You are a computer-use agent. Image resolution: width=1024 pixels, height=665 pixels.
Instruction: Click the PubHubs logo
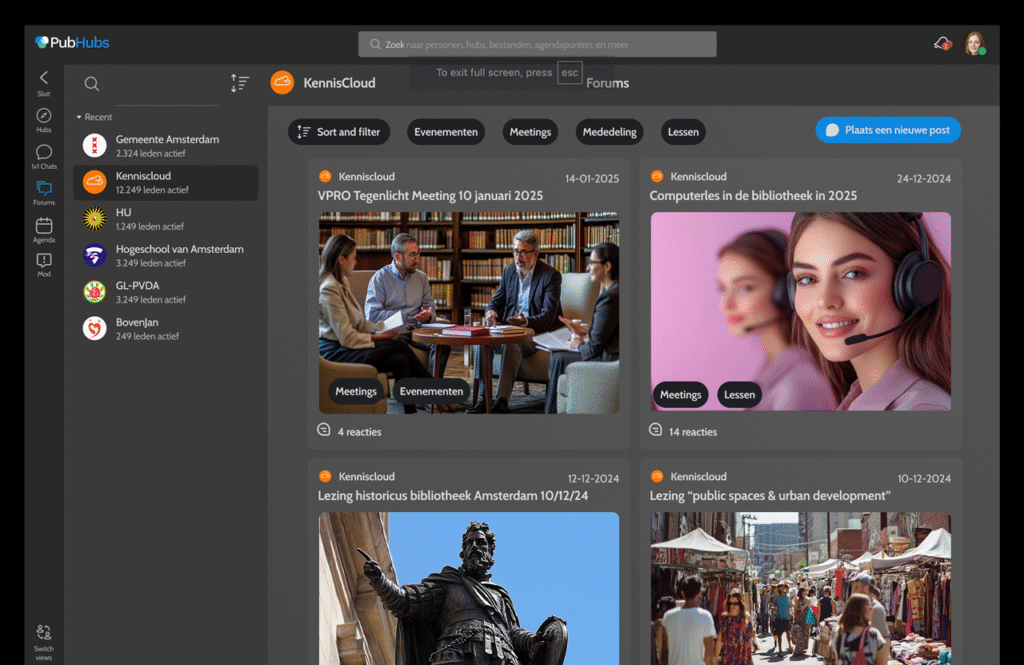[72, 42]
